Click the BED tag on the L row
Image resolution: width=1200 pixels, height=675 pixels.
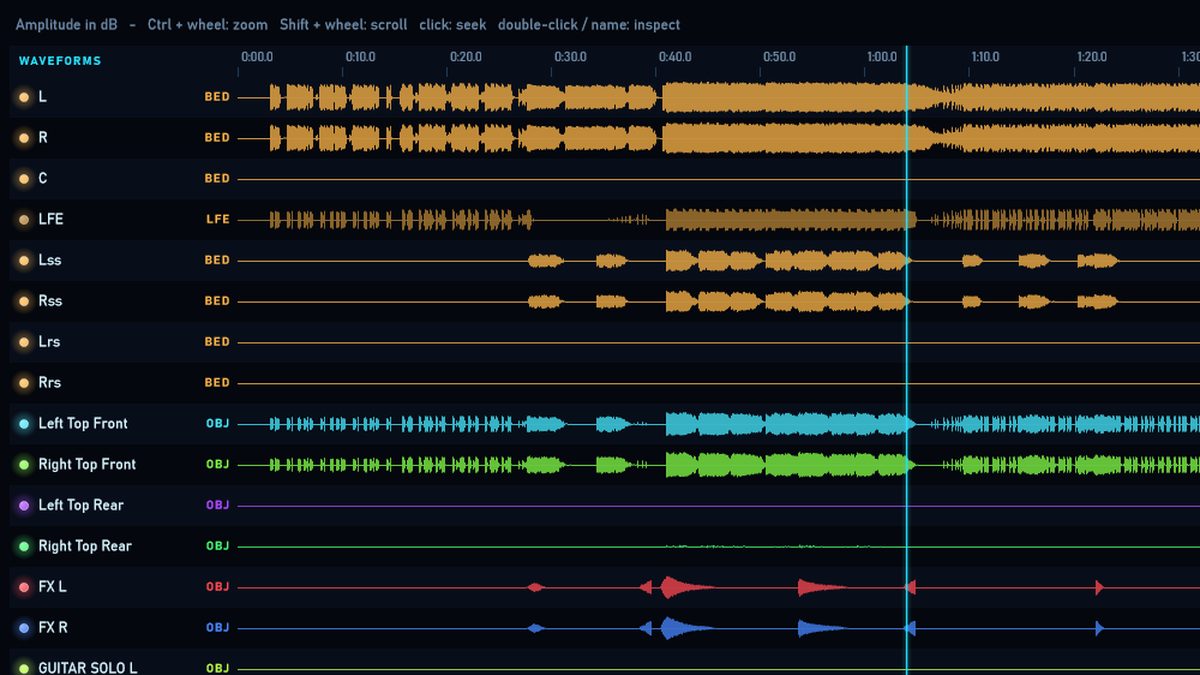[x=217, y=97]
